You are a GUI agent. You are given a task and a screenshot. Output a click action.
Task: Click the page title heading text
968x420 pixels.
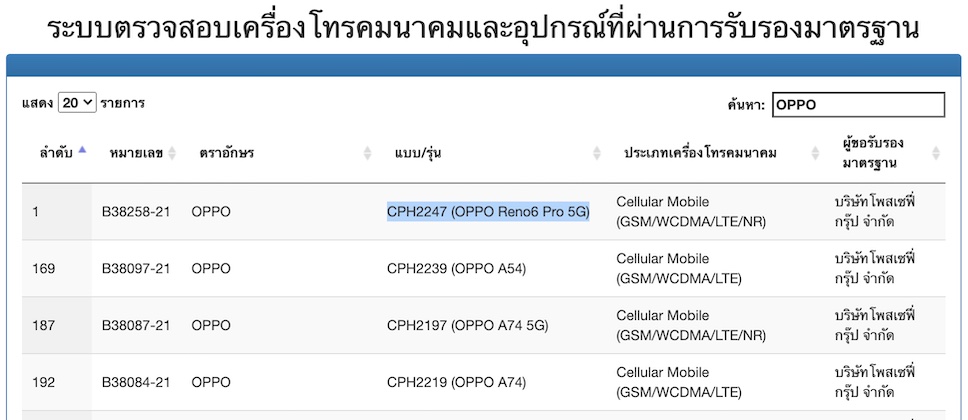pyautogui.click(x=483, y=27)
